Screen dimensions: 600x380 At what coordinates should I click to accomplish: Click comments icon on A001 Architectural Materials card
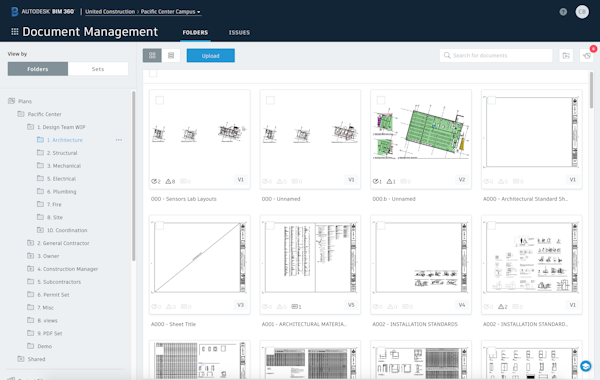click(x=294, y=307)
